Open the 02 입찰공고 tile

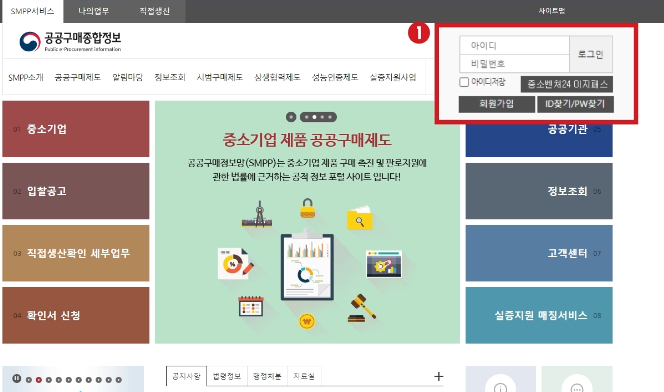(76, 191)
